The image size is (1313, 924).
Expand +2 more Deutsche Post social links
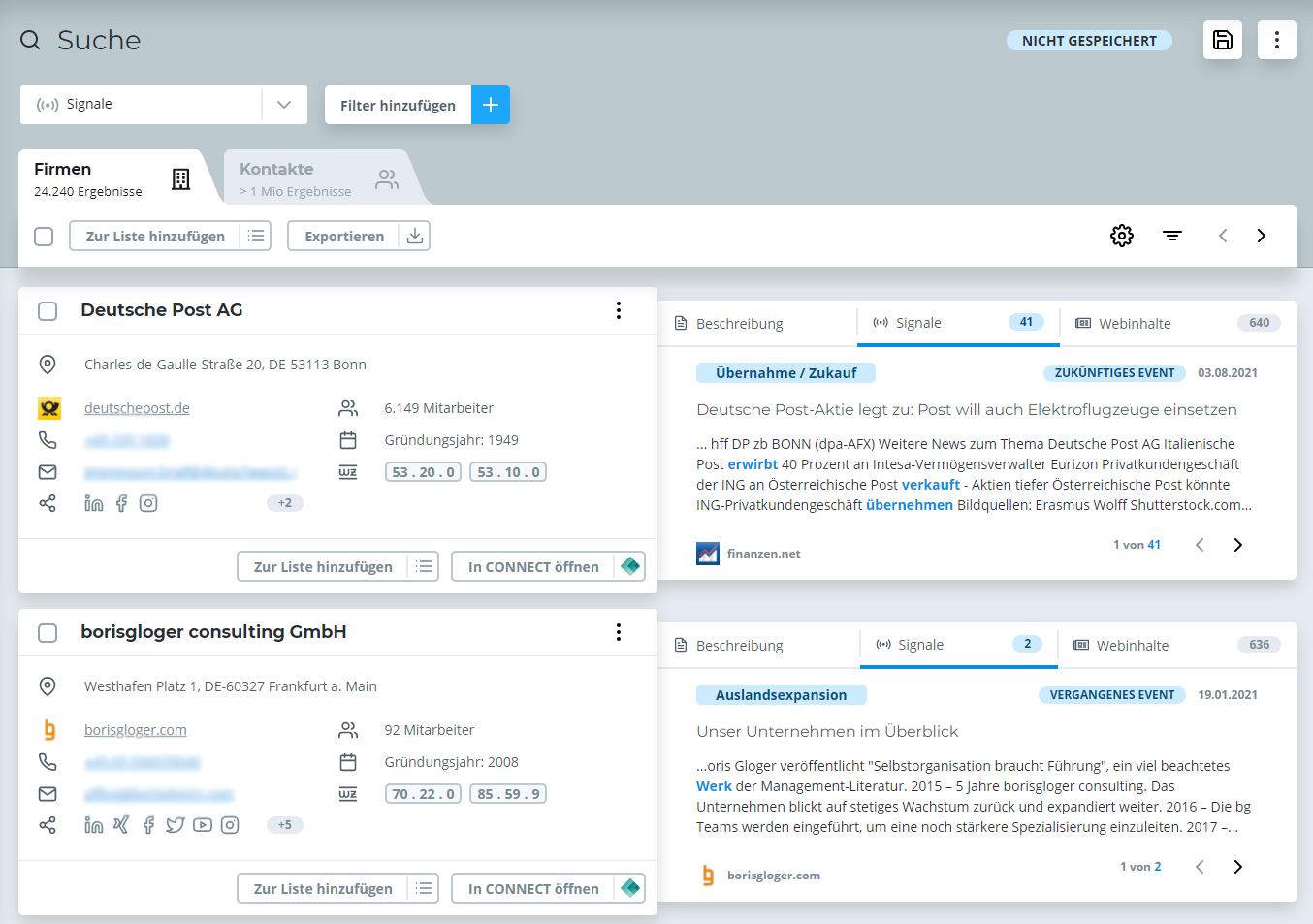point(285,503)
